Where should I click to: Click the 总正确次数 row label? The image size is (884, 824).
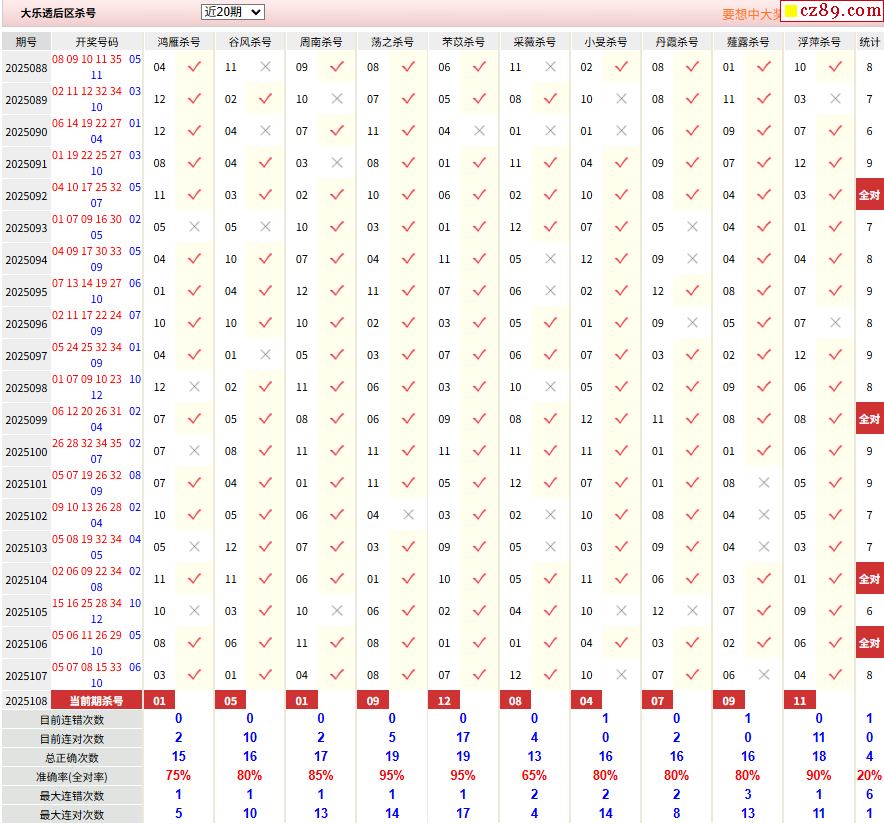click(x=72, y=757)
